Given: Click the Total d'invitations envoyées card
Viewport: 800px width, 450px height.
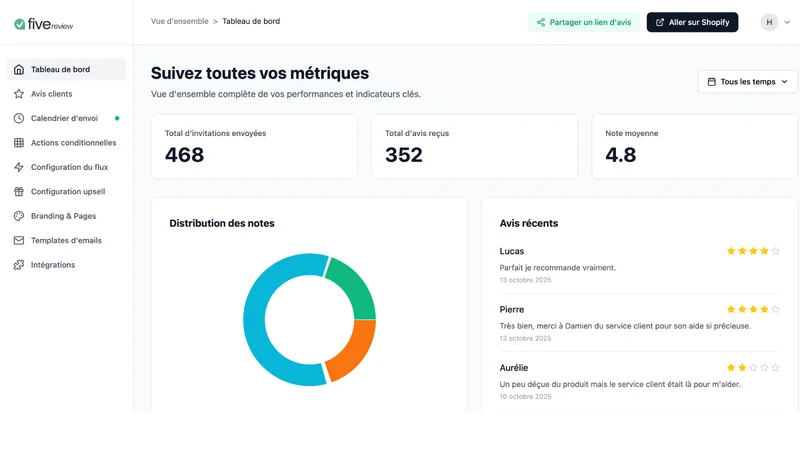Looking at the screenshot, I should click(x=254, y=146).
